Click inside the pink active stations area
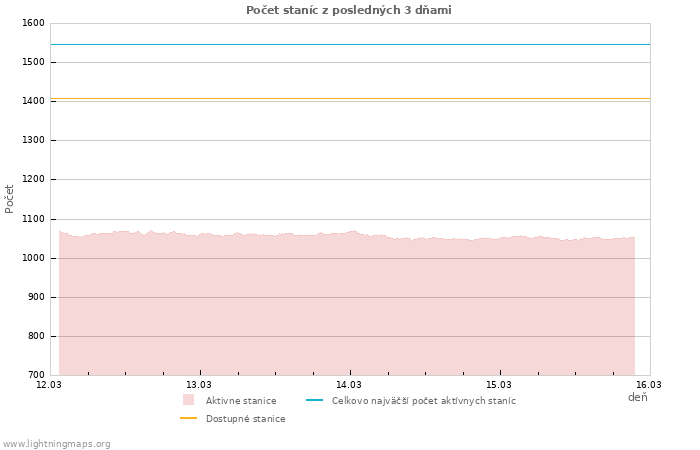 tap(350, 310)
